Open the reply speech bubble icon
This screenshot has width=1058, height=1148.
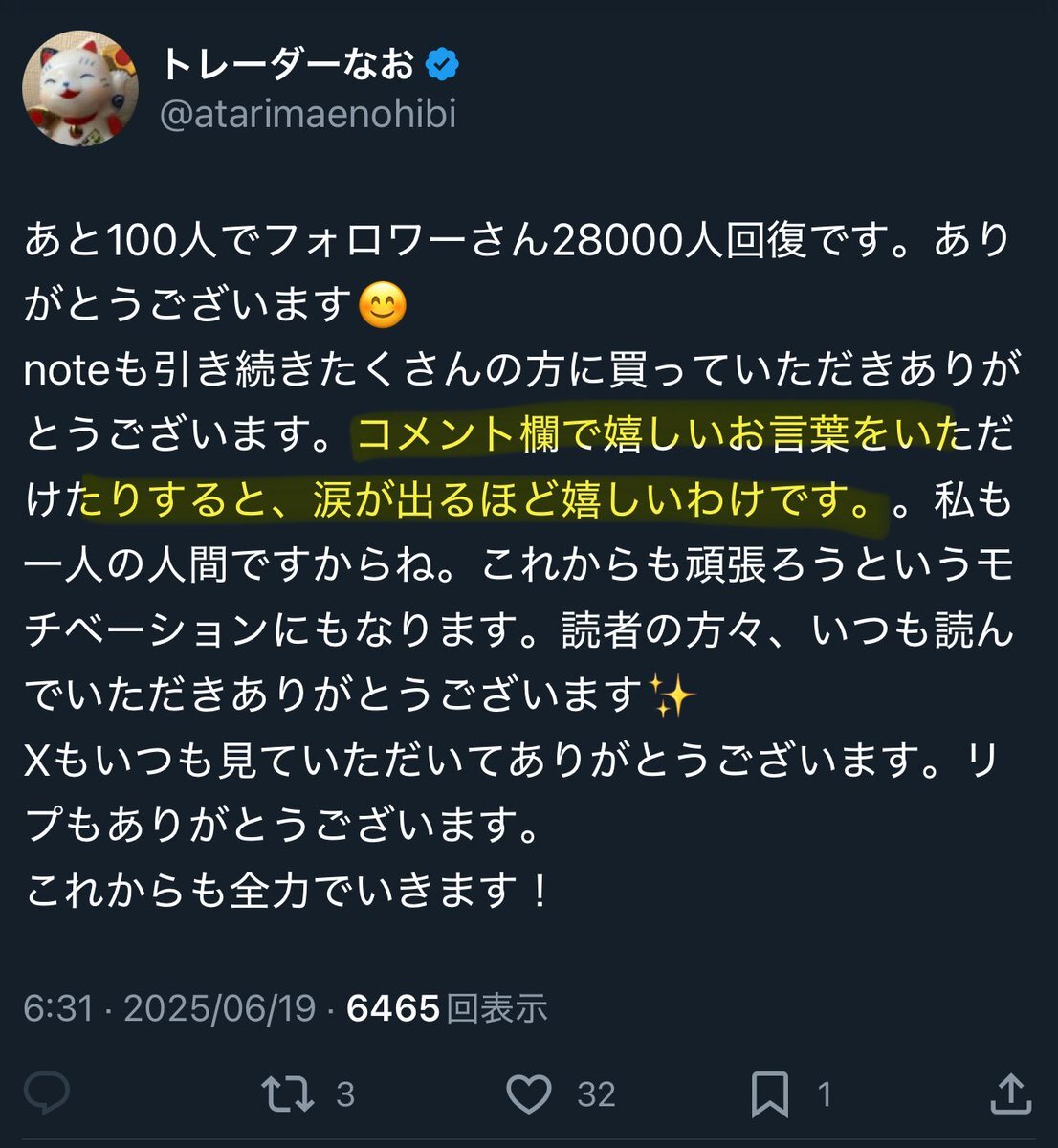pos(46,1093)
